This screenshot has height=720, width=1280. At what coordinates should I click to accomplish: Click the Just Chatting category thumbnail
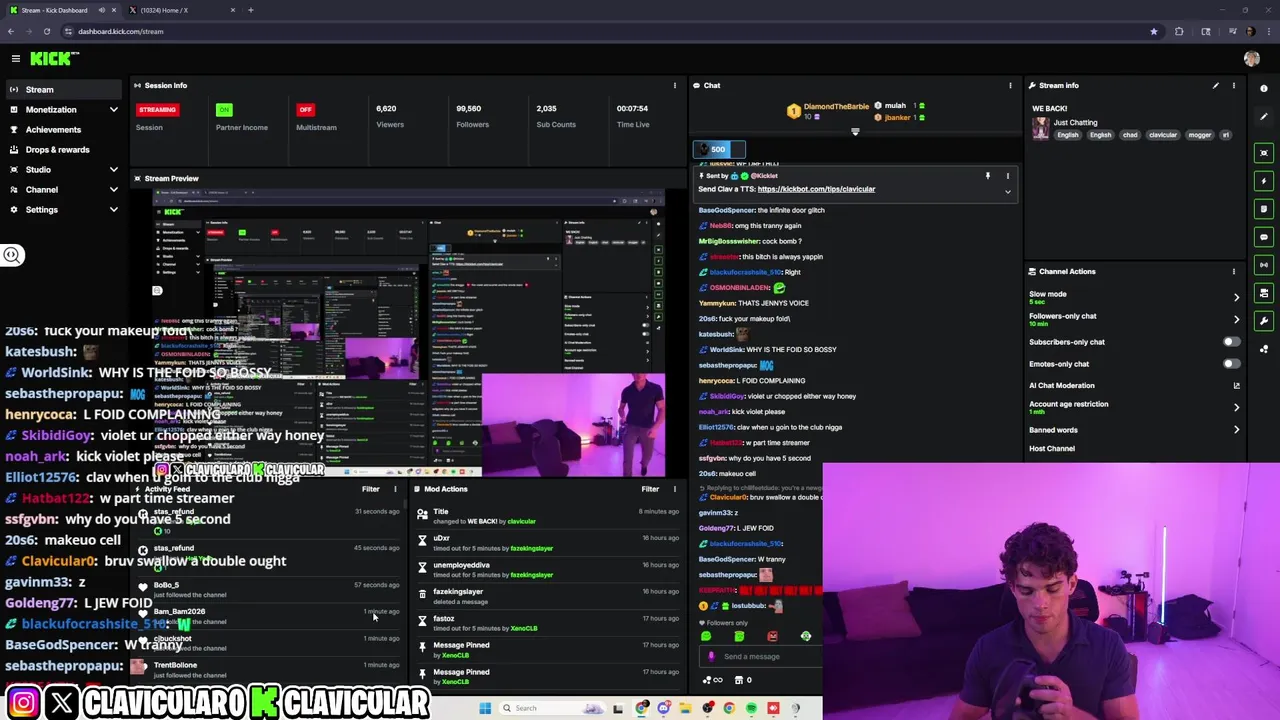tap(1041, 128)
